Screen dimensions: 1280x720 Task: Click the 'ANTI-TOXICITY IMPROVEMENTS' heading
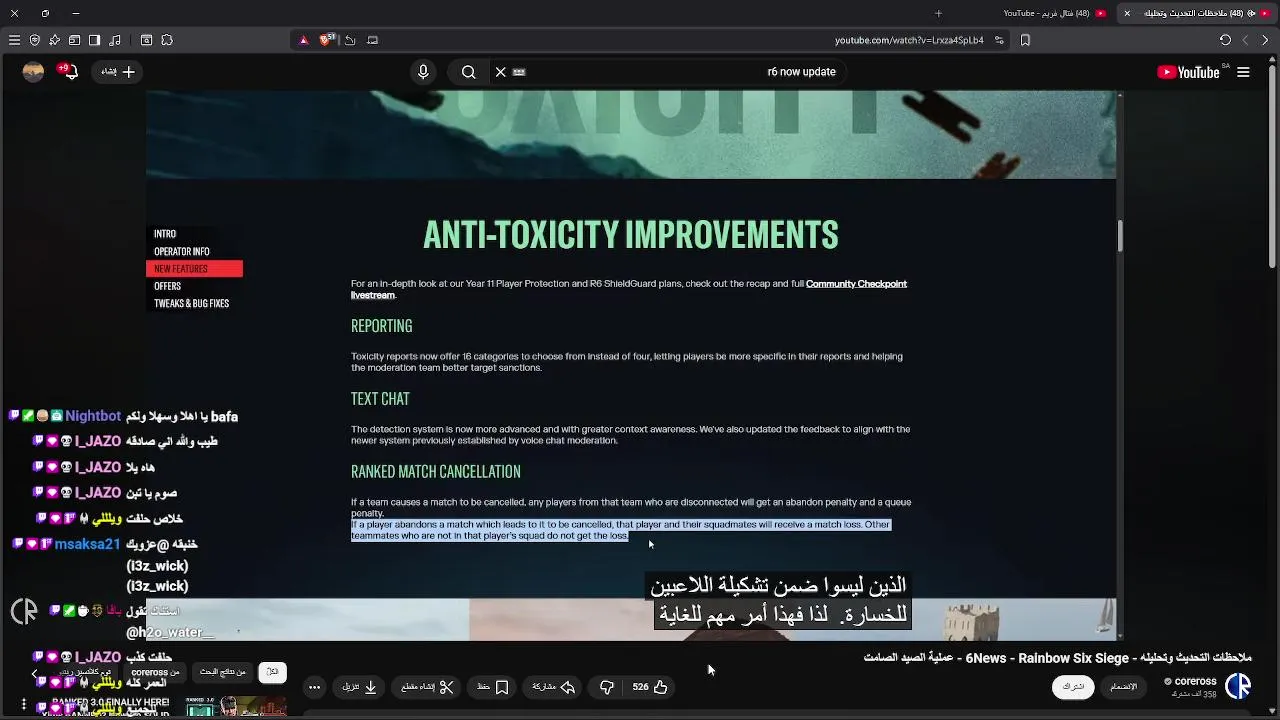pos(631,235)
